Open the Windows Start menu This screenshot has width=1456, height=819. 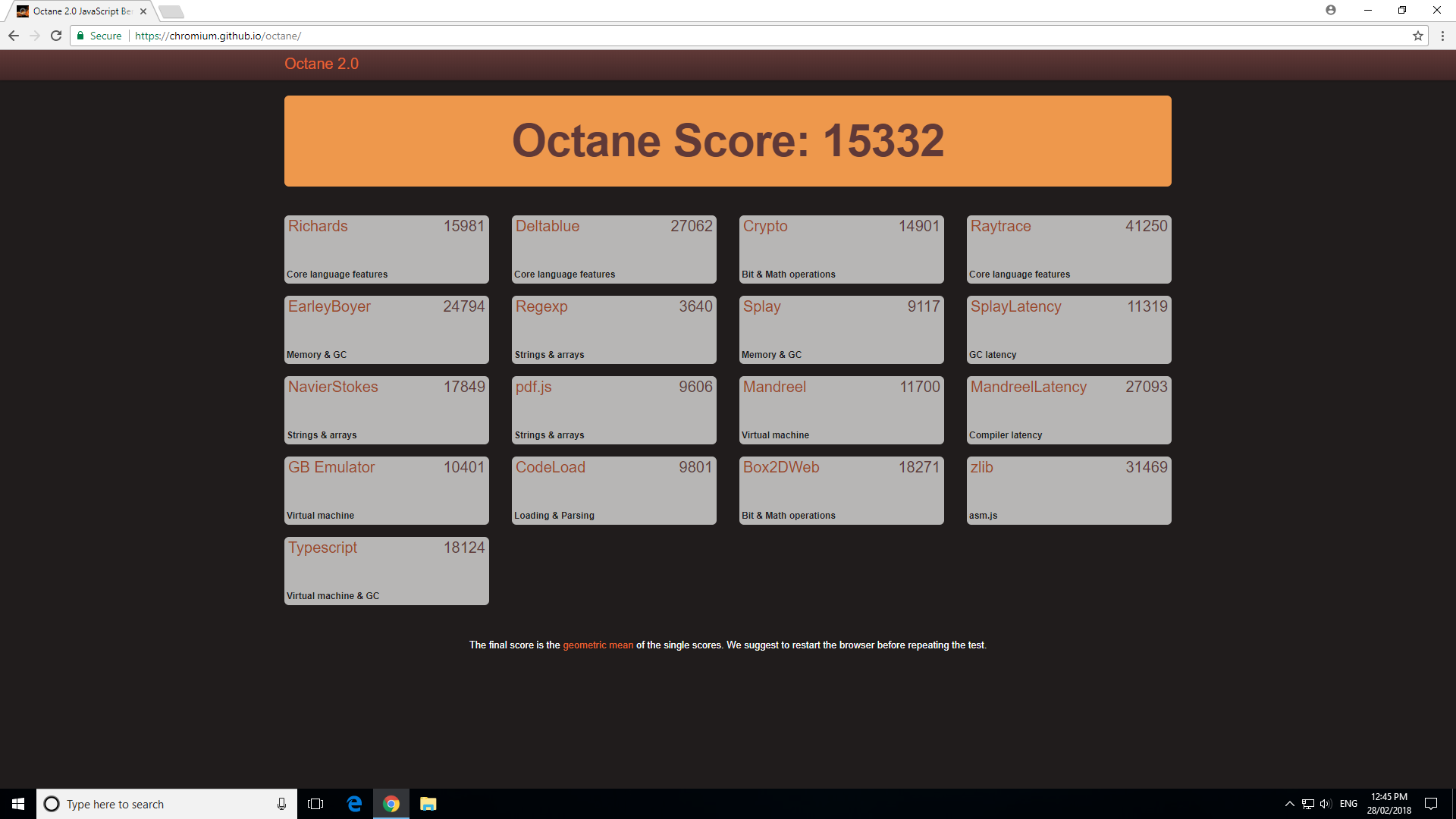coord(18,804)
